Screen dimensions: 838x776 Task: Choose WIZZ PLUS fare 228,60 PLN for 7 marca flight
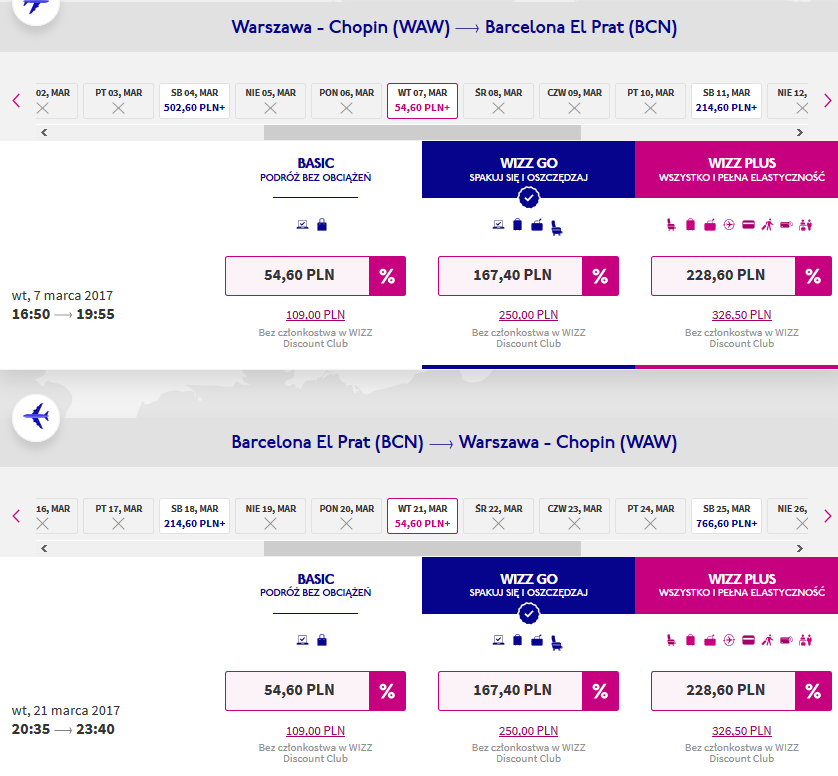741,276
